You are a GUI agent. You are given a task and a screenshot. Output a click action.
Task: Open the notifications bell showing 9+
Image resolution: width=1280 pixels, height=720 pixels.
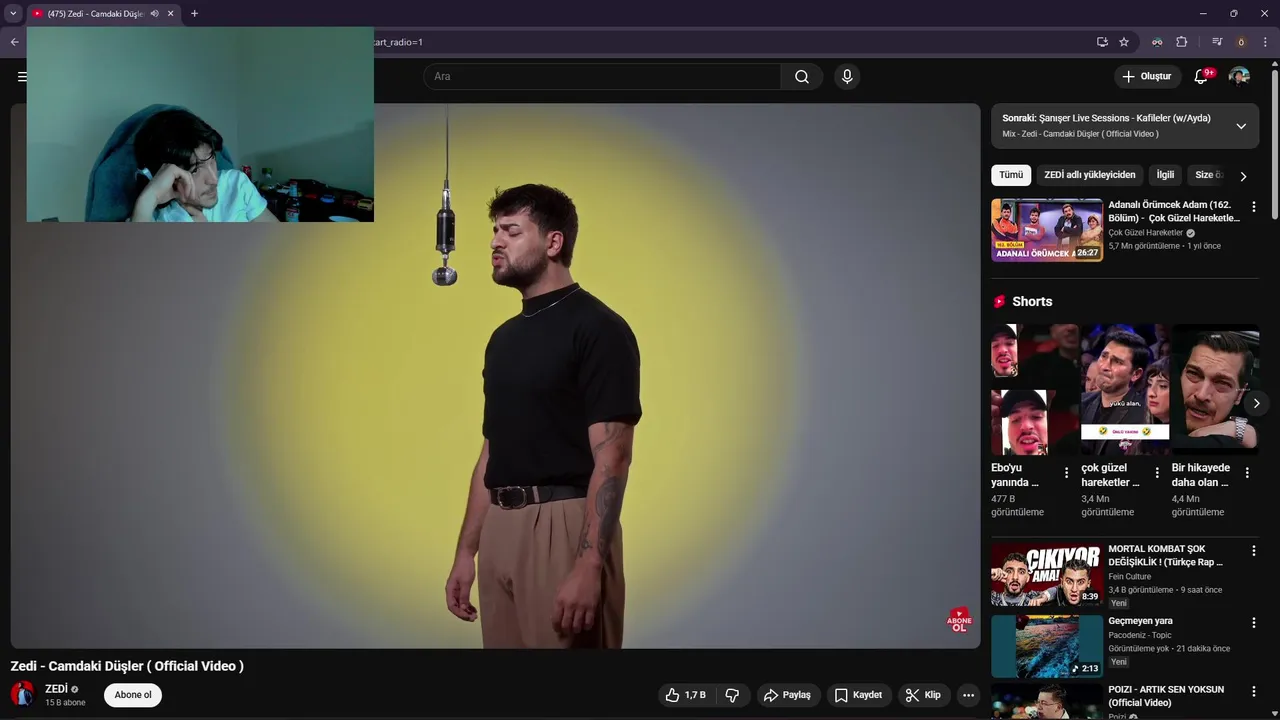coord(1201,77)
